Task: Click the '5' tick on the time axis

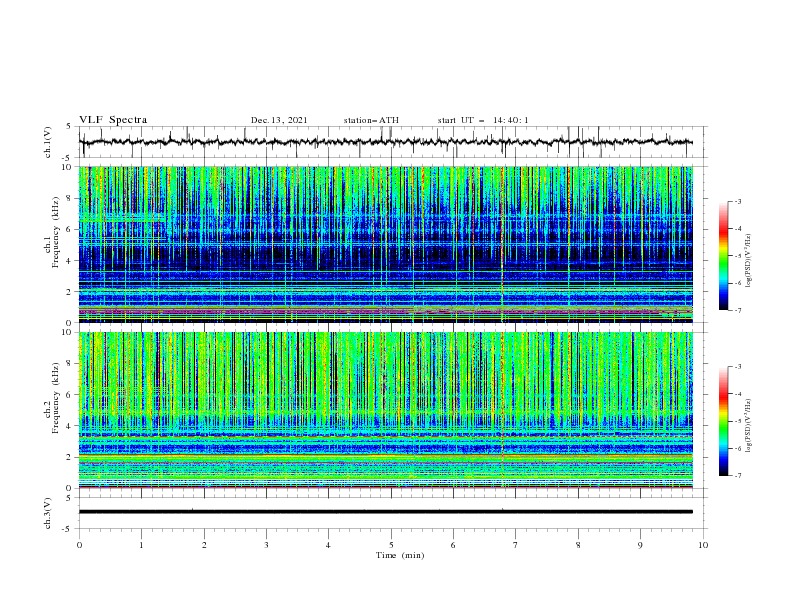Action: 391,545
